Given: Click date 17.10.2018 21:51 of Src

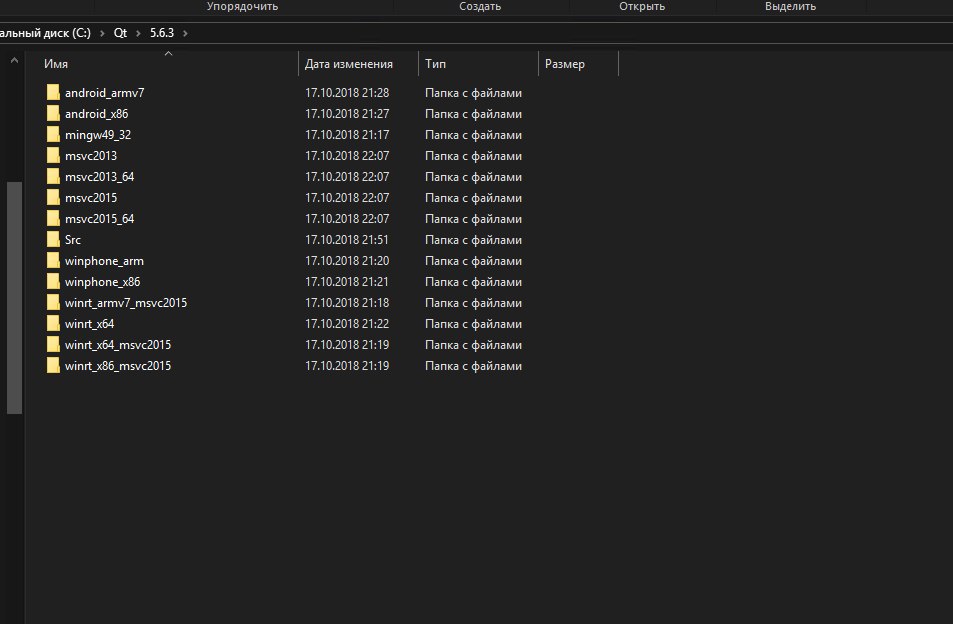Looking at the screenshot, I should (347, 240).
